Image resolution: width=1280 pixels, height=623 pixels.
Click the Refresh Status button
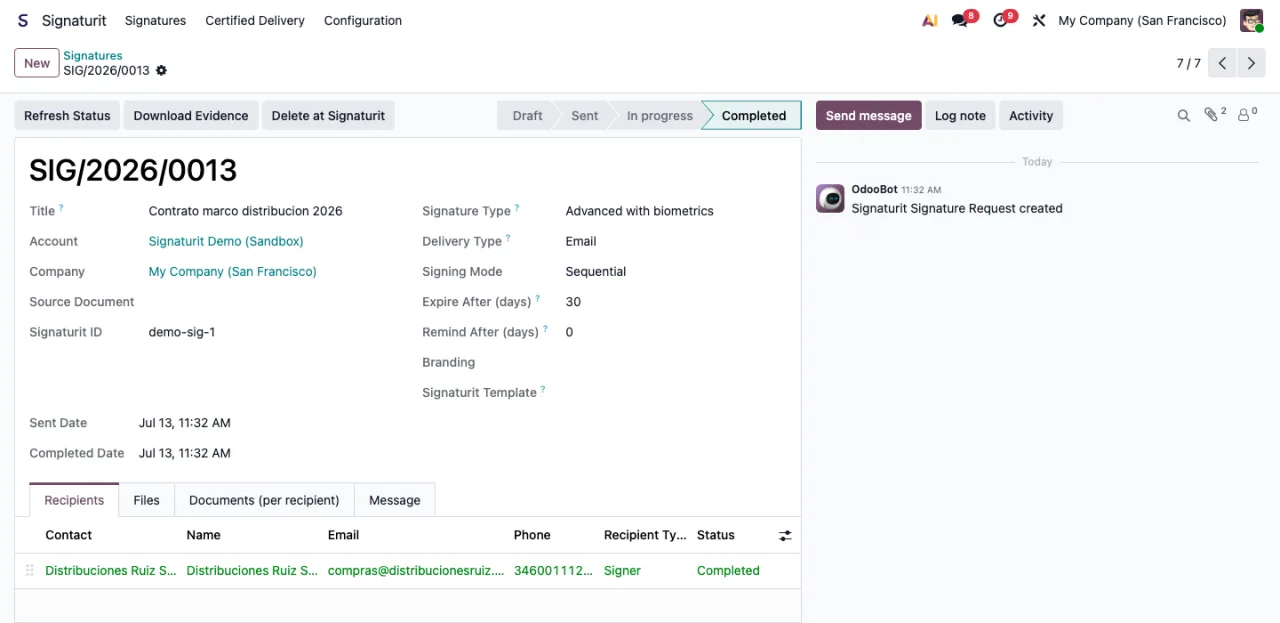[x=67, y=116]
